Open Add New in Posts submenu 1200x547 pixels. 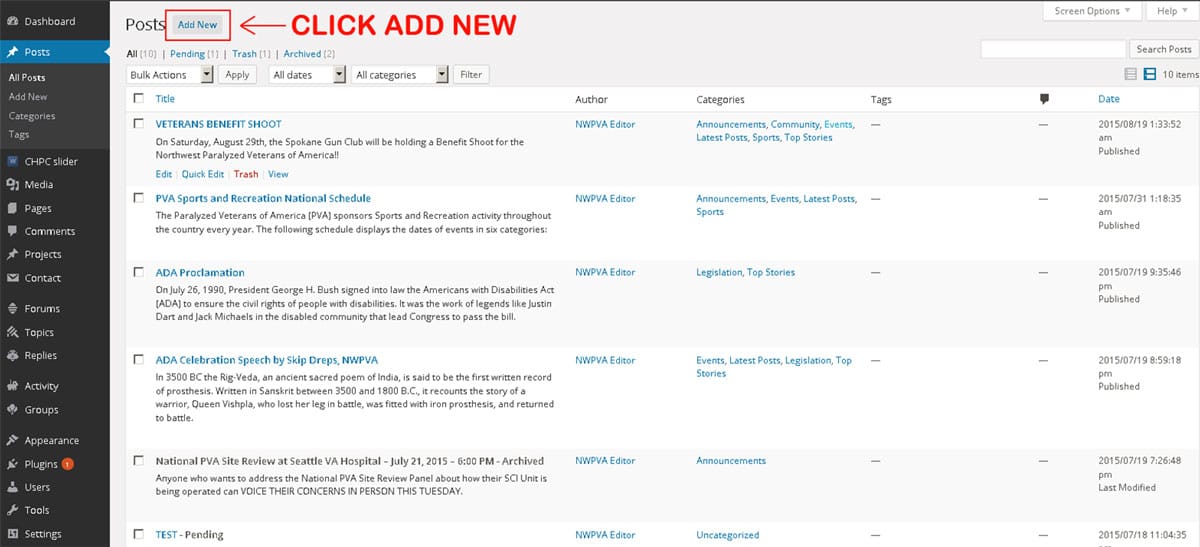coord(28,97)
